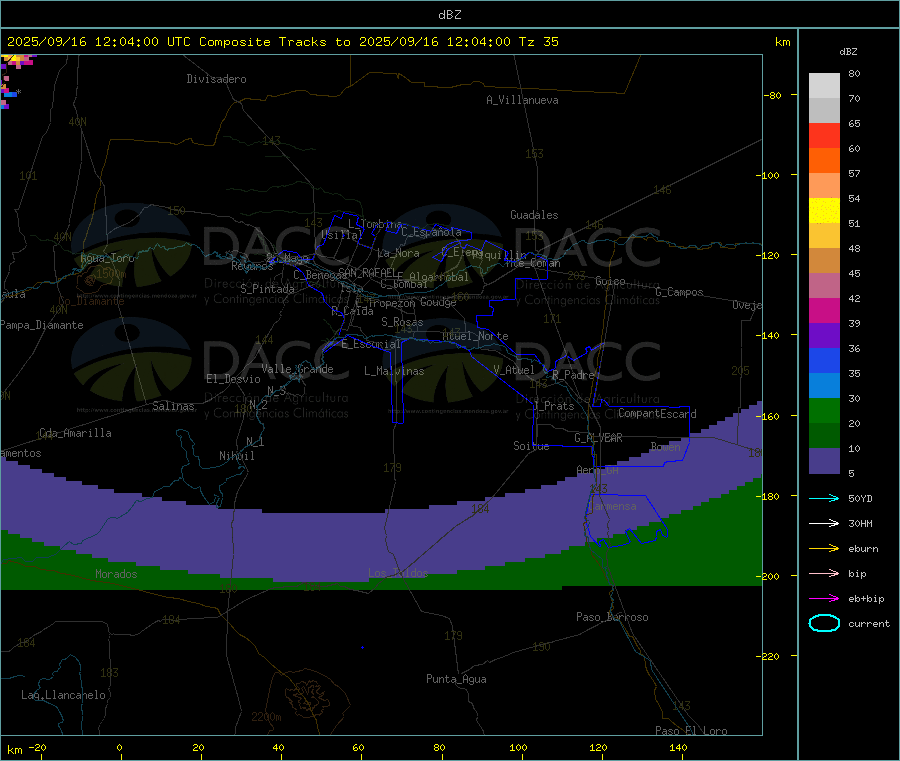Click the Divisadero map label

point(216,79)
